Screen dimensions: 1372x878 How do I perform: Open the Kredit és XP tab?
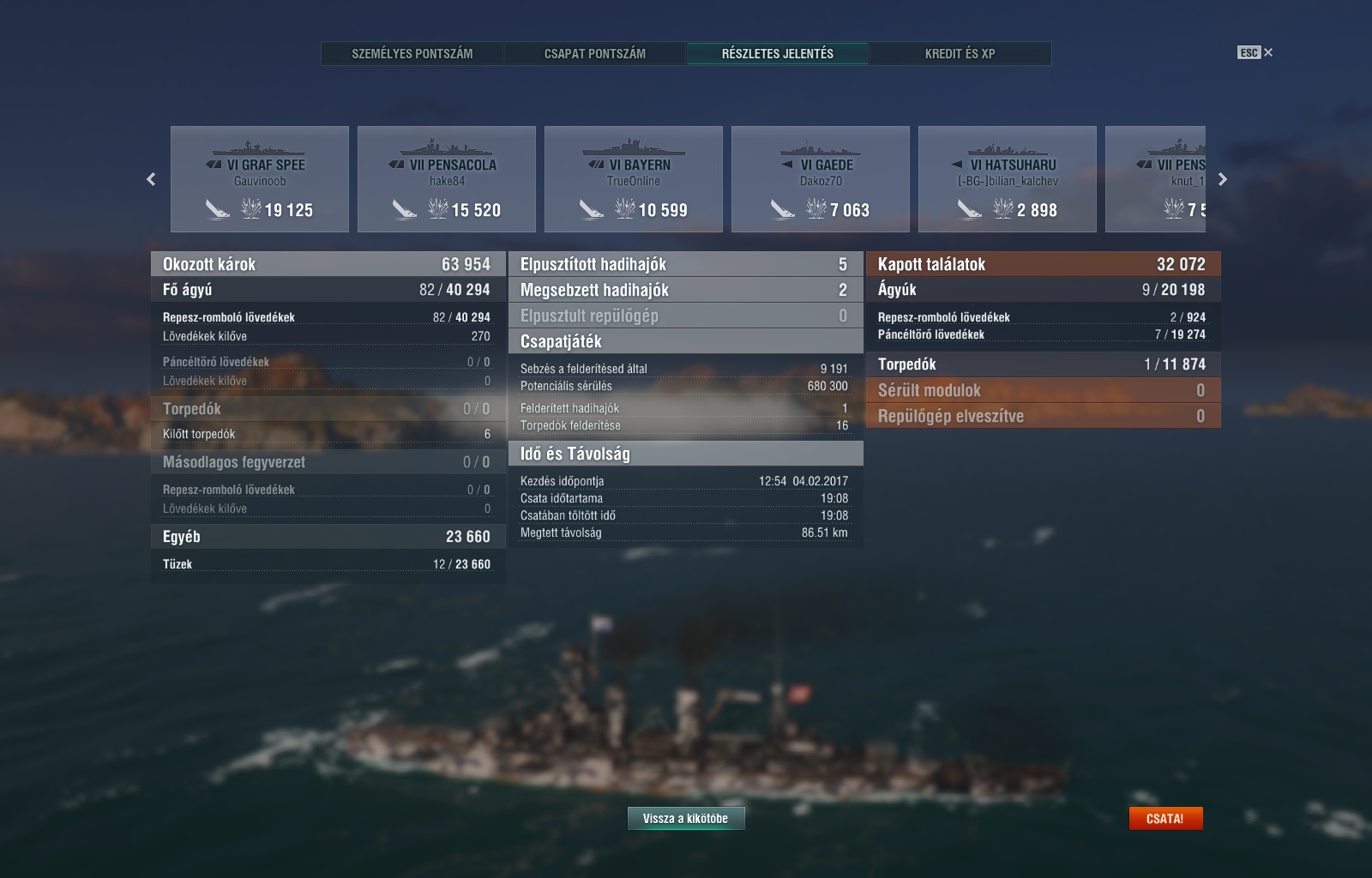[x=960, y=53]
